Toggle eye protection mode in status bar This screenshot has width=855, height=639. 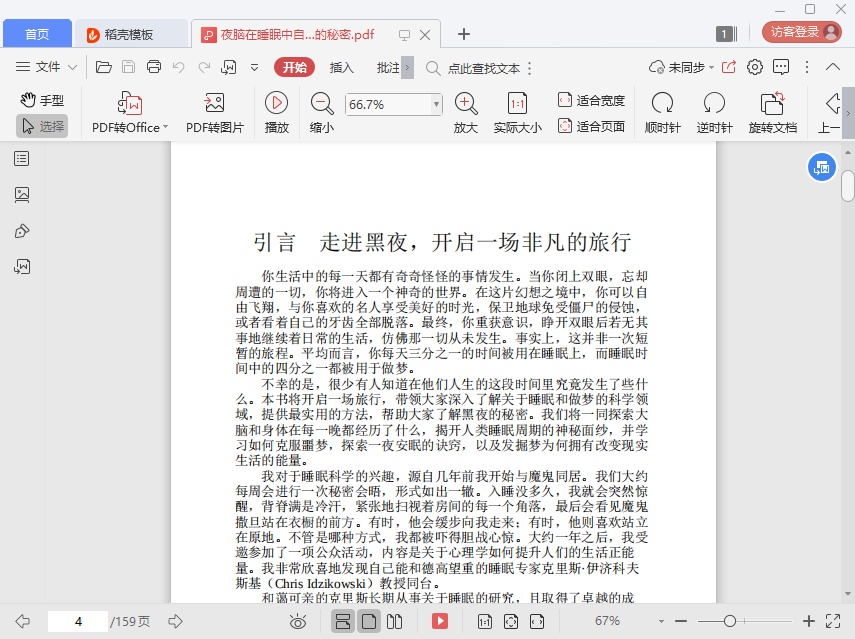point(298,621)
